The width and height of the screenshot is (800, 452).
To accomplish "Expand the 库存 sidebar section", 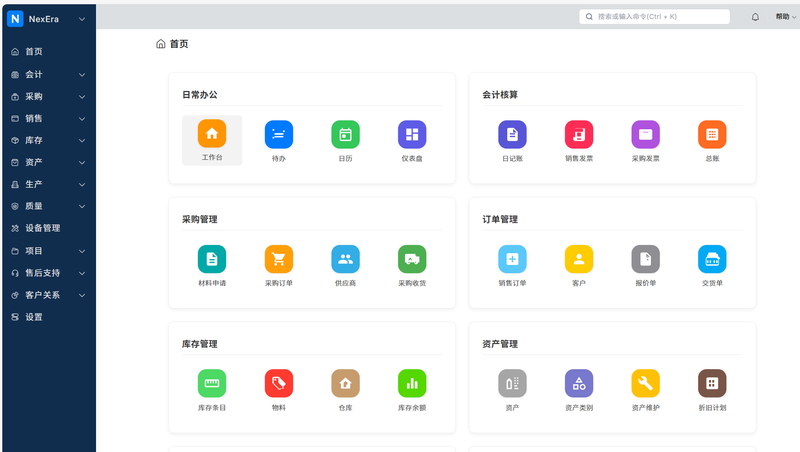I will click(x=48, y=140).
